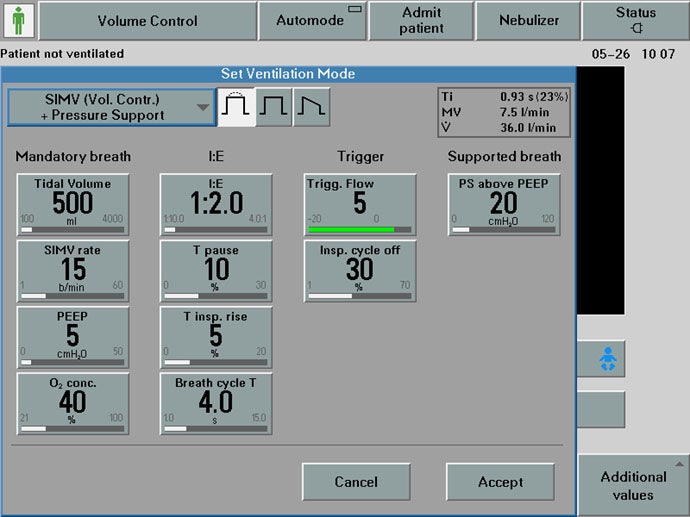Click the Trigger column heading
The height and width of the screenshot is (517, 690).
click(x=360, y=157)
